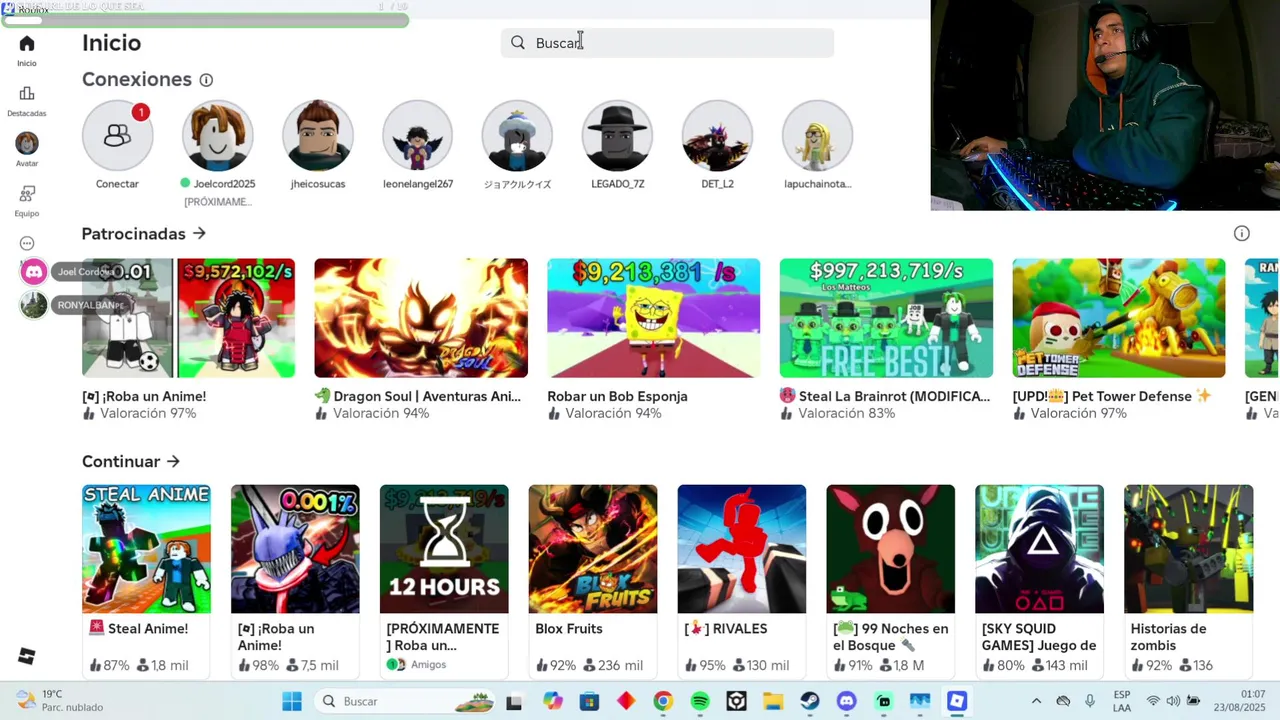
Task: Open Joelcord2025's avatar in connections
Action: tap(217, 135)
